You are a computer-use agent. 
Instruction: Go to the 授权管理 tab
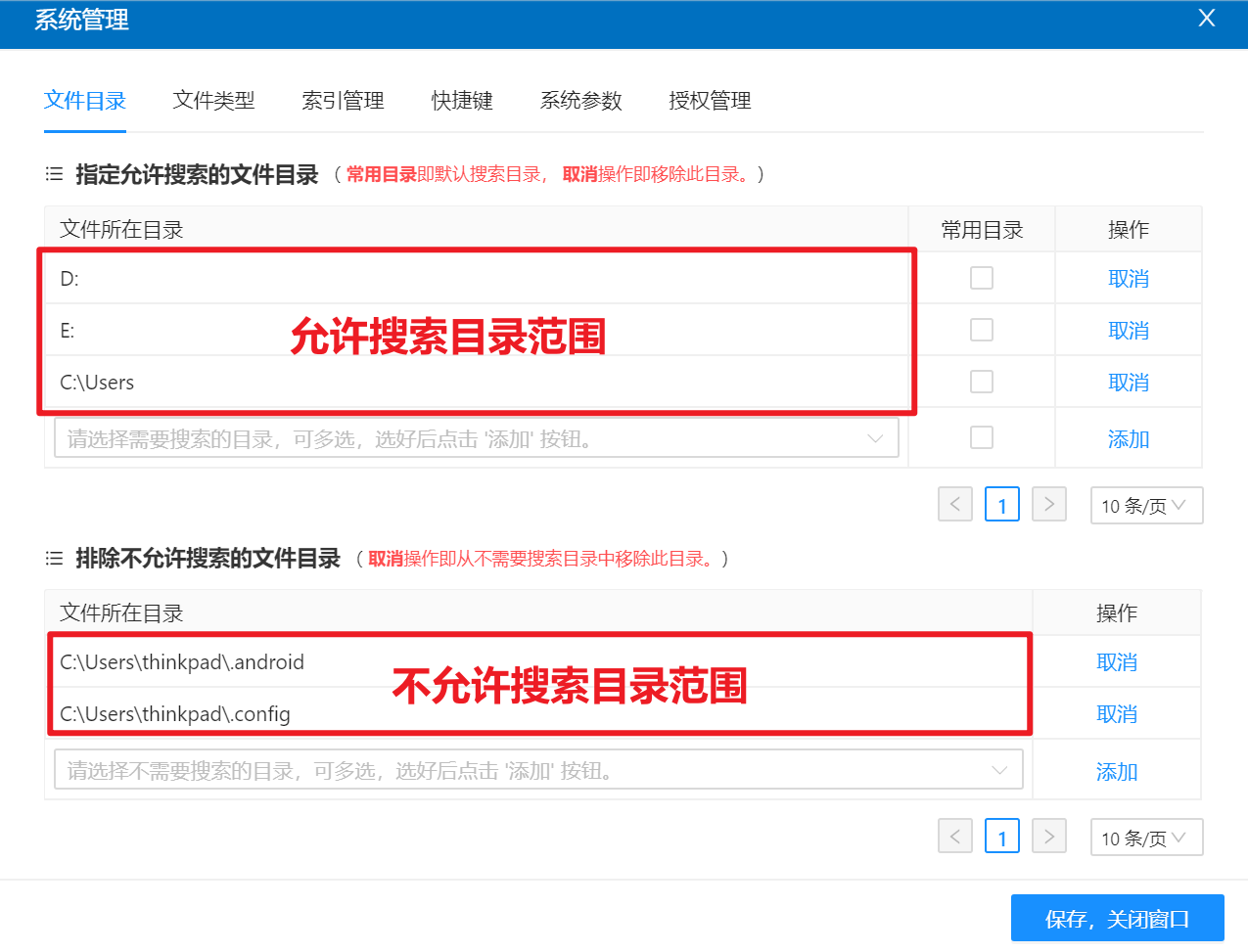710,101
